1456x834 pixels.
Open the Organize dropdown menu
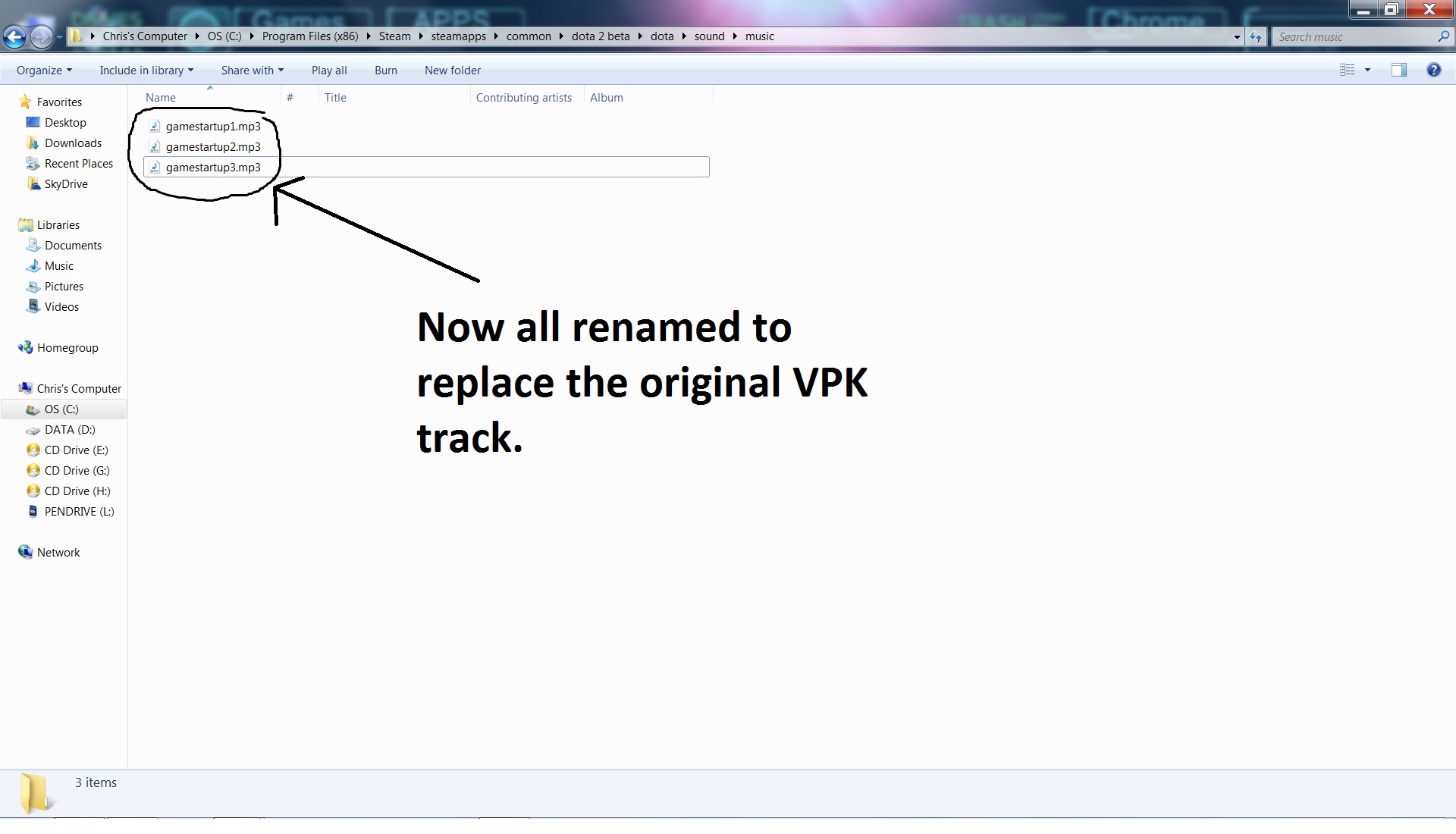[44, 71]
